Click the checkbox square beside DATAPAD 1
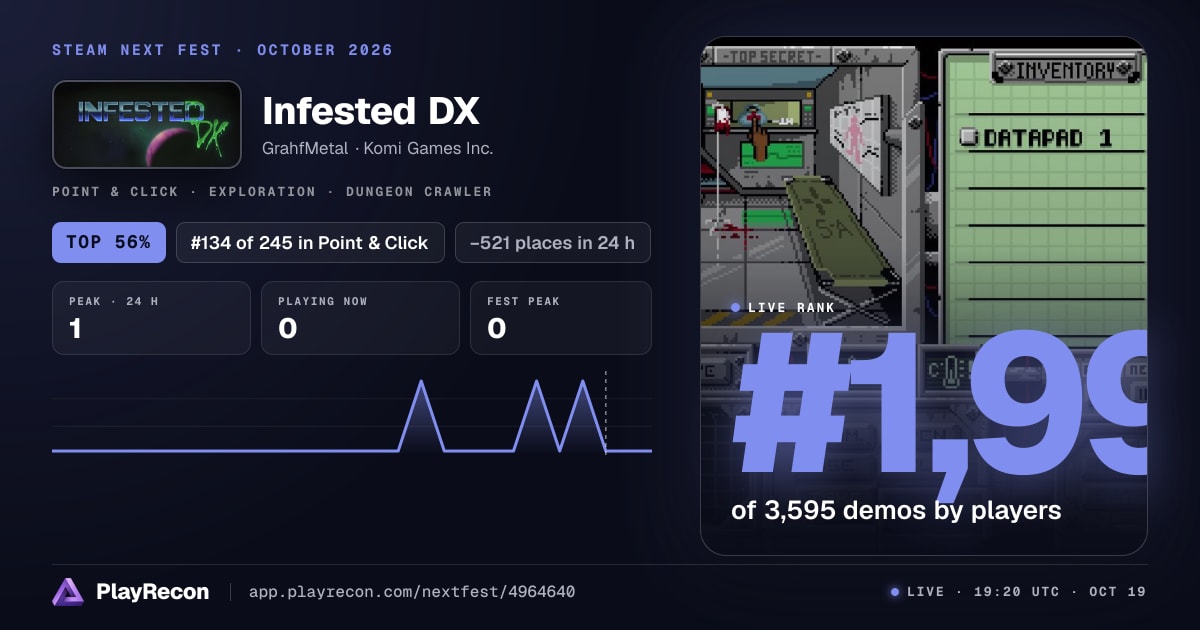The width and height of the screenshot is (1200, 630). (x=967, y=138)
